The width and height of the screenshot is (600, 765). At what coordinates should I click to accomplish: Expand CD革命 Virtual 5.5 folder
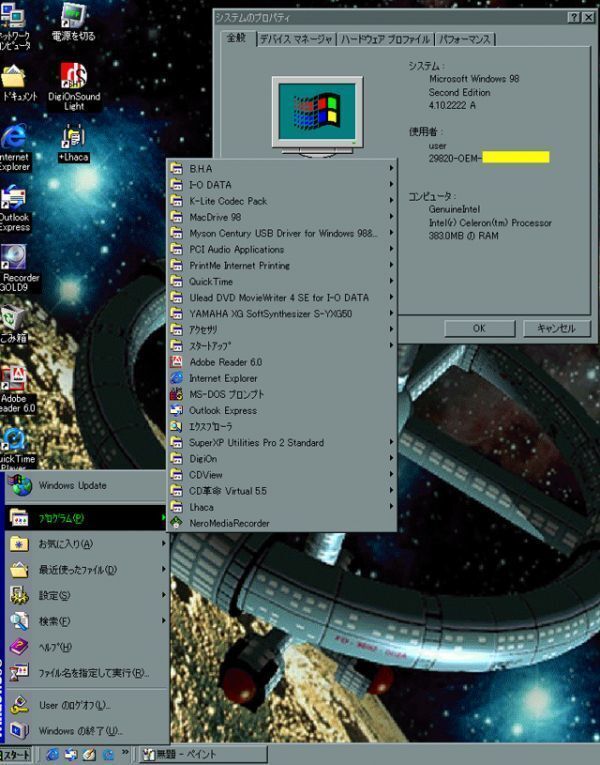[282, 490]
